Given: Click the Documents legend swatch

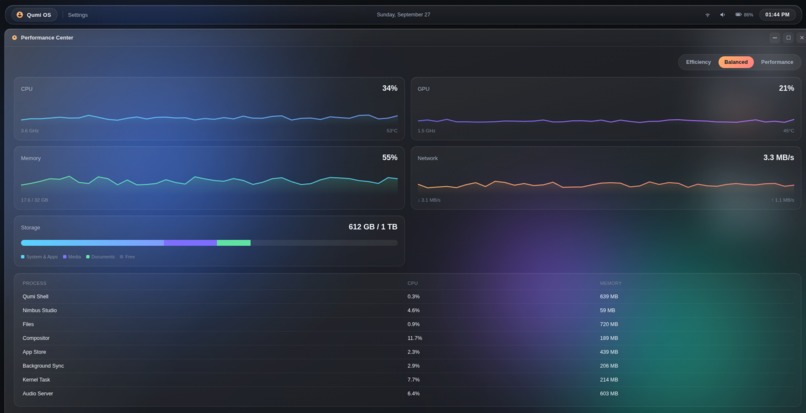Looking at the screenshot, I should tap(88, 257).
